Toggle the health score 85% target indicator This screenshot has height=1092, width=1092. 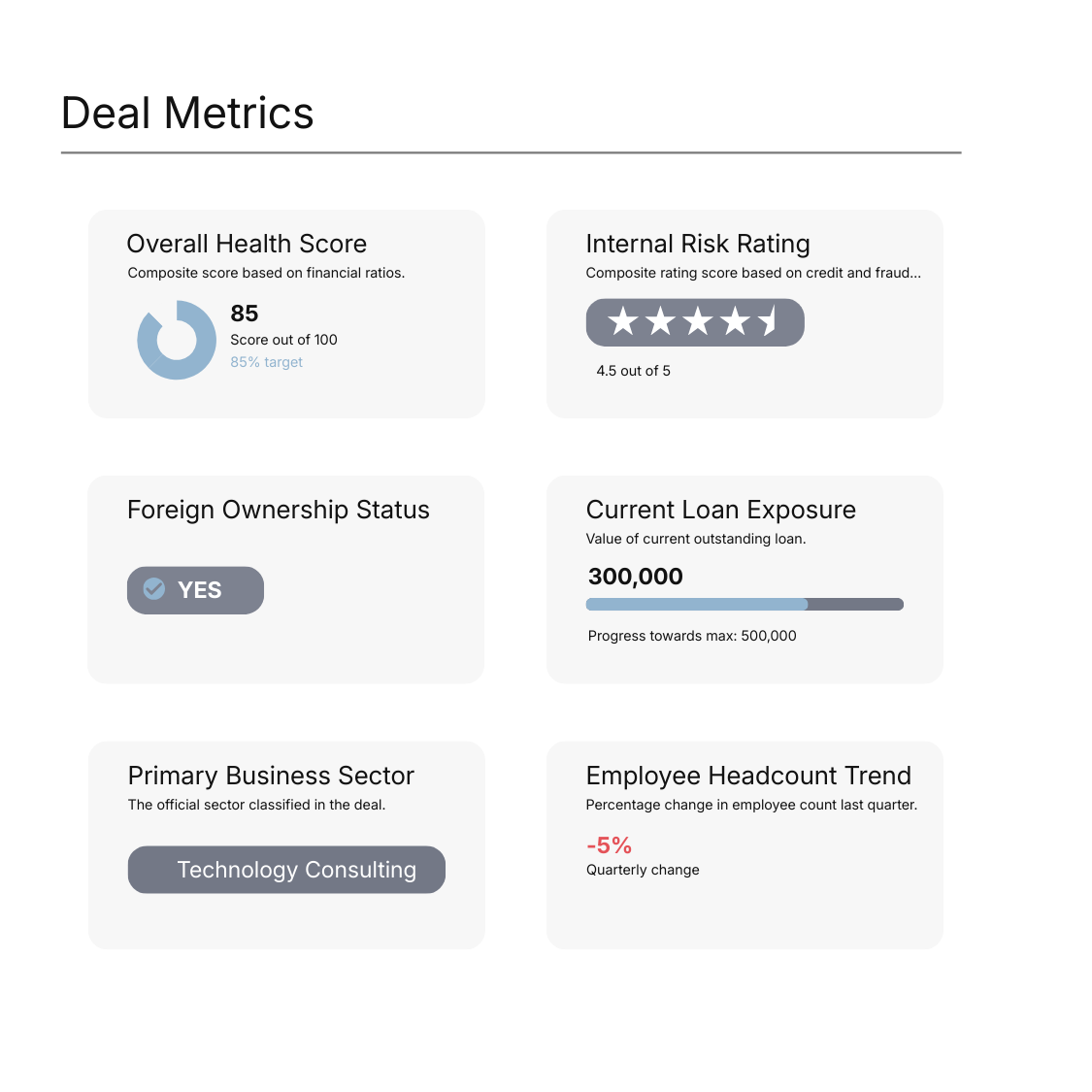(x=266, y=361)
